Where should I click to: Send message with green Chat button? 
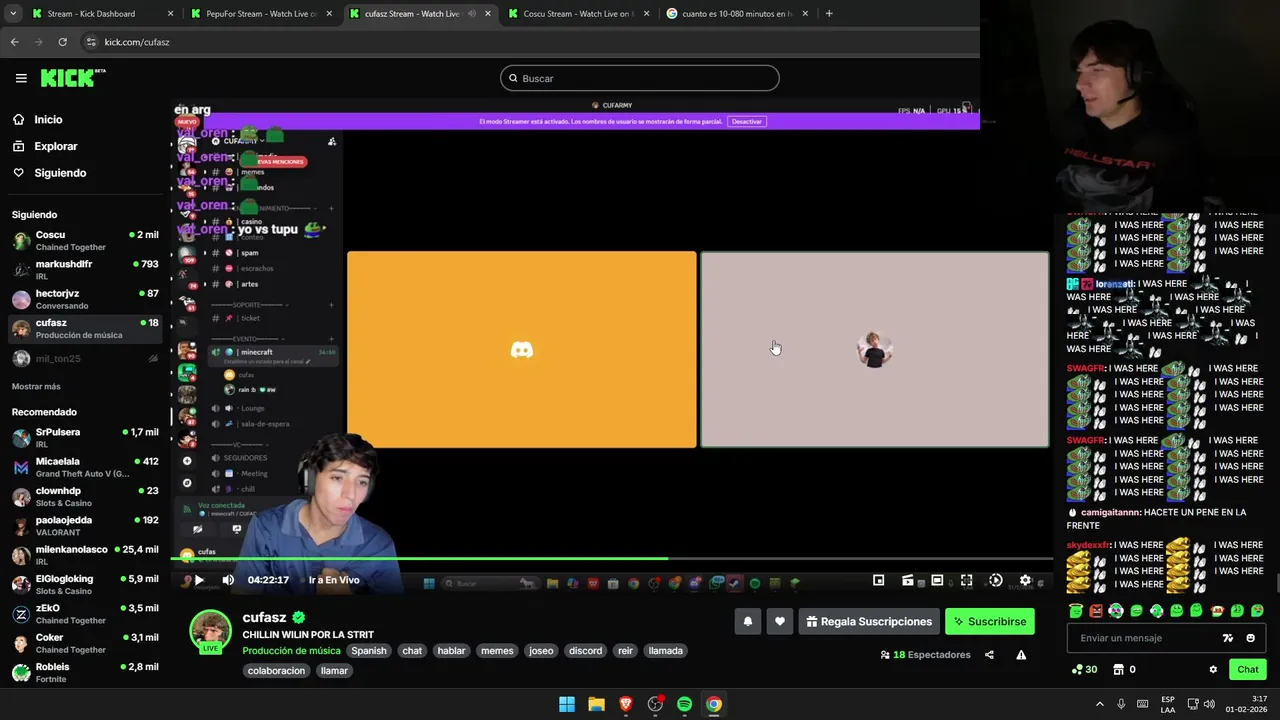click(x=1247, y=670)
